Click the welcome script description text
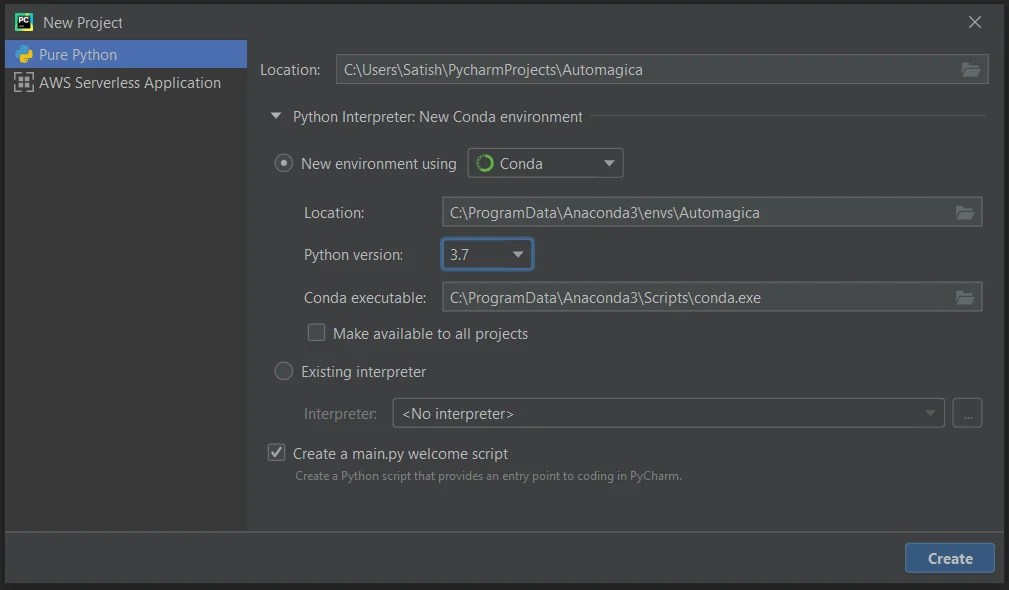This screenshot has height=590, width=1009. click(x=488, y=476)
